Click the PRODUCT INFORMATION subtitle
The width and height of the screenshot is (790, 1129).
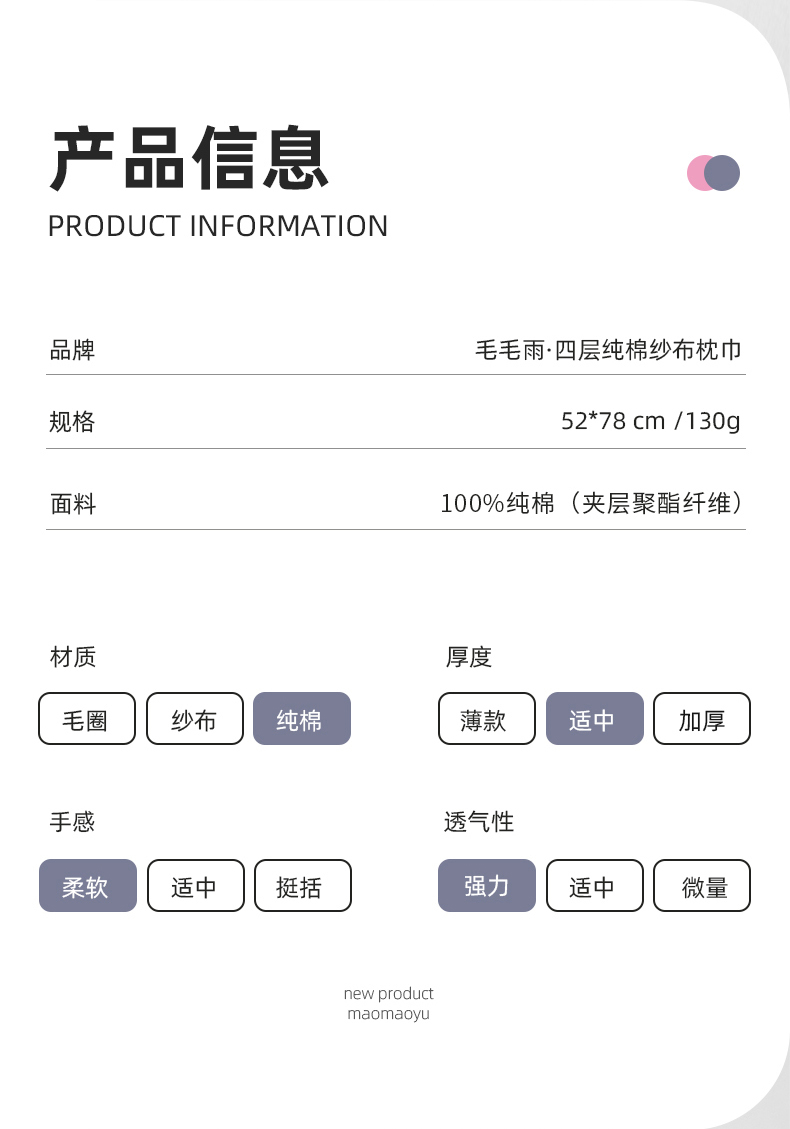click(218, 226)
